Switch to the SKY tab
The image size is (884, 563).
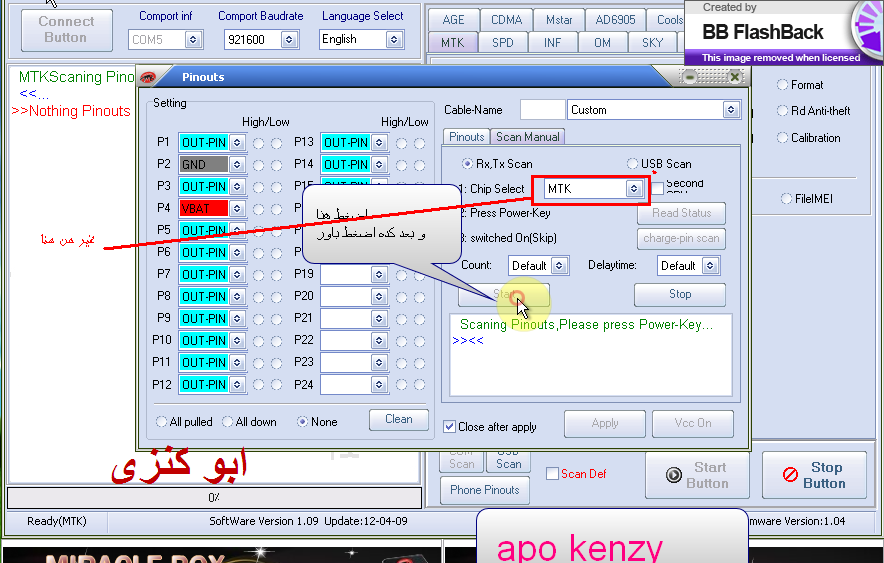tap(652, 43)
